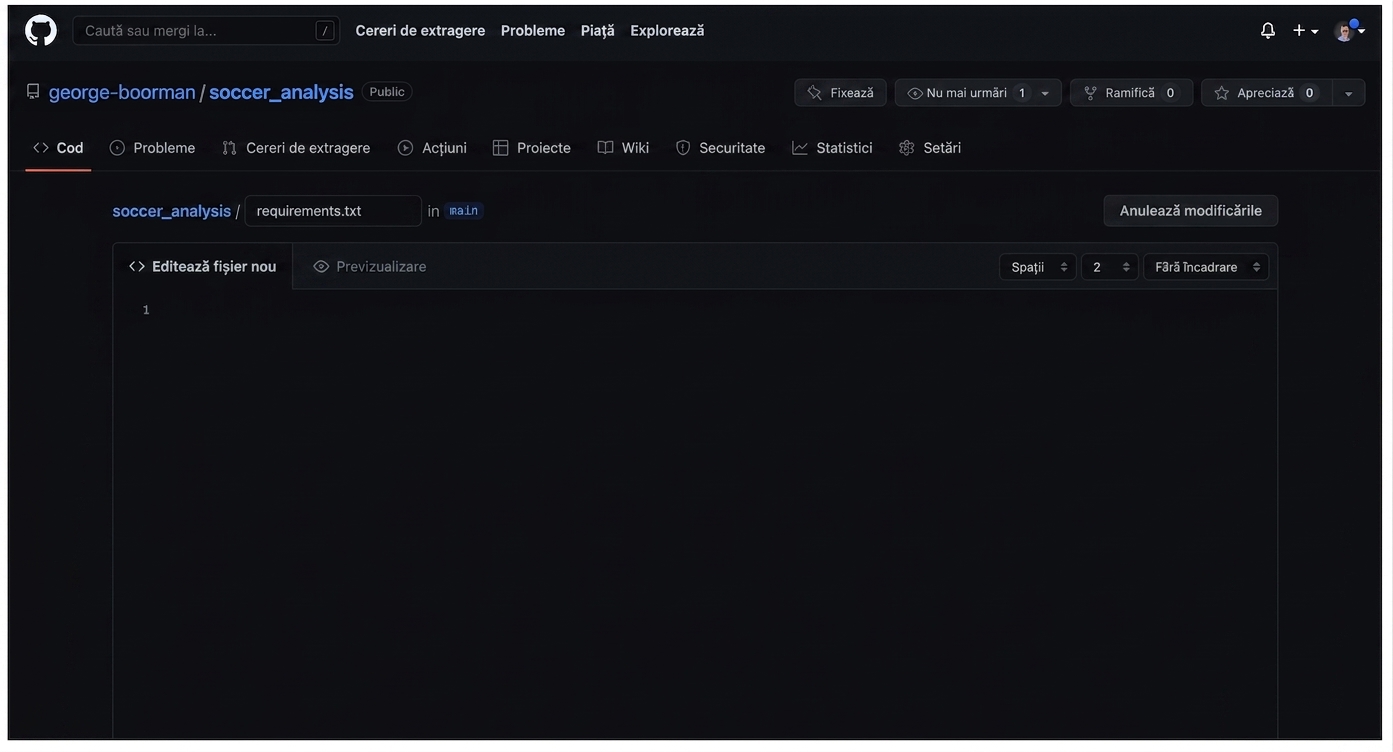The width and height of the screenshot is (1393, 752).
Task: Focus the 'Caută sau mergi la...' search box
Action: [x=206, y=31]
